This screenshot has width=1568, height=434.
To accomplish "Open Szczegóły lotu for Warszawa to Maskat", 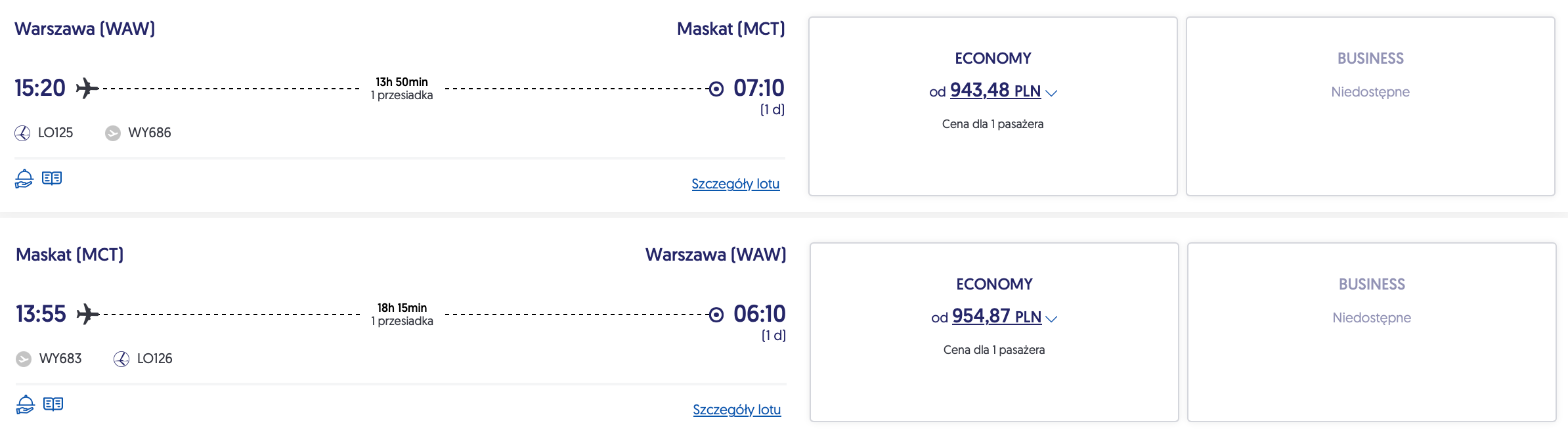I will coord(735,184).
